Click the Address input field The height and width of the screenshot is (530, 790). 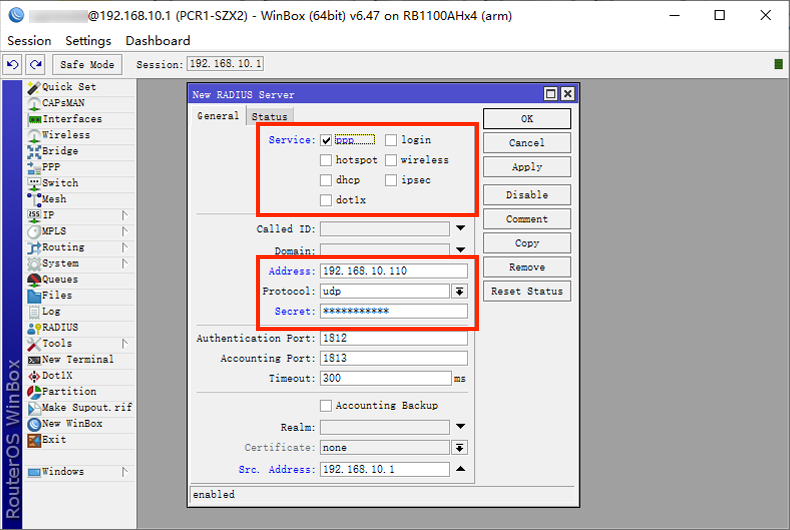(x=393, y=271)
